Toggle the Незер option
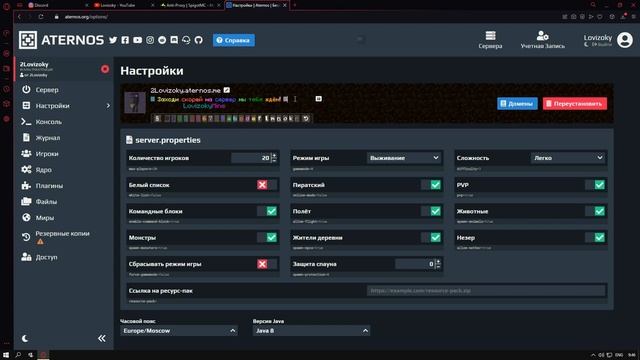The height and width of the screenshot is (360, 640). [595, 238]
